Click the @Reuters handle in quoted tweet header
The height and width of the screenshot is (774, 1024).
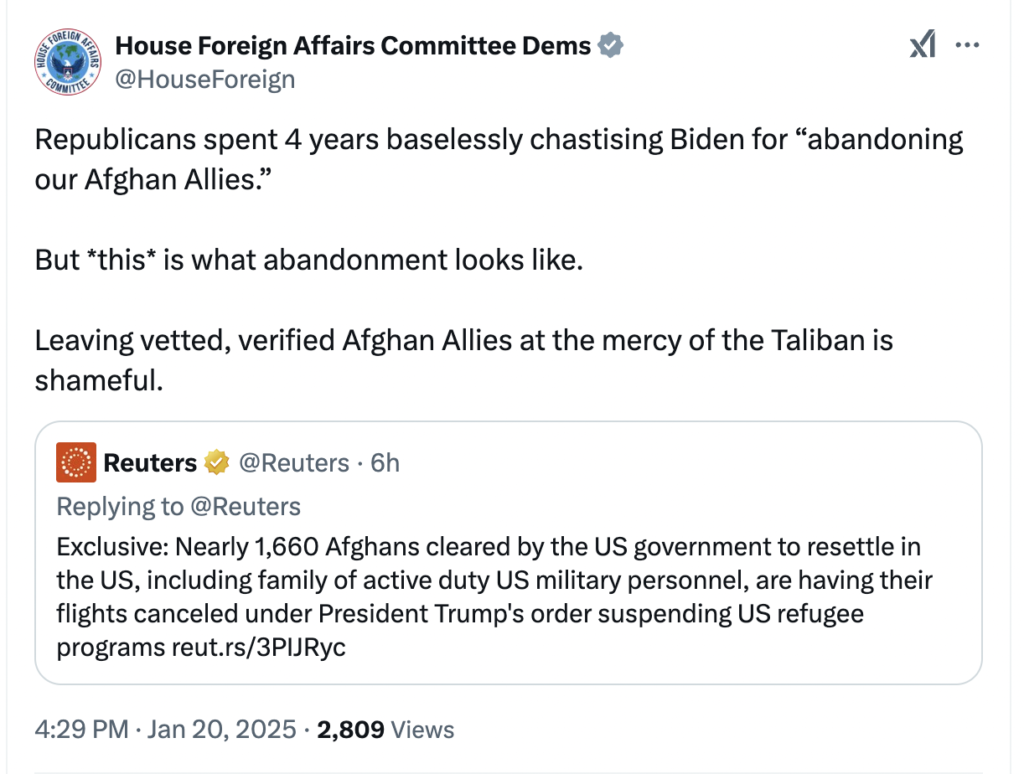pyautogui.click(x=294, y=462)
